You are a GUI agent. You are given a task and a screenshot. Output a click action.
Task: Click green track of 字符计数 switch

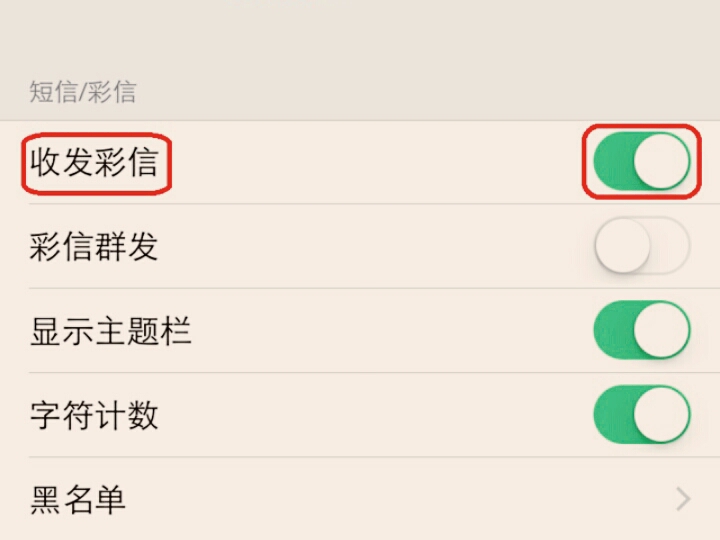(x=610, y=414)
